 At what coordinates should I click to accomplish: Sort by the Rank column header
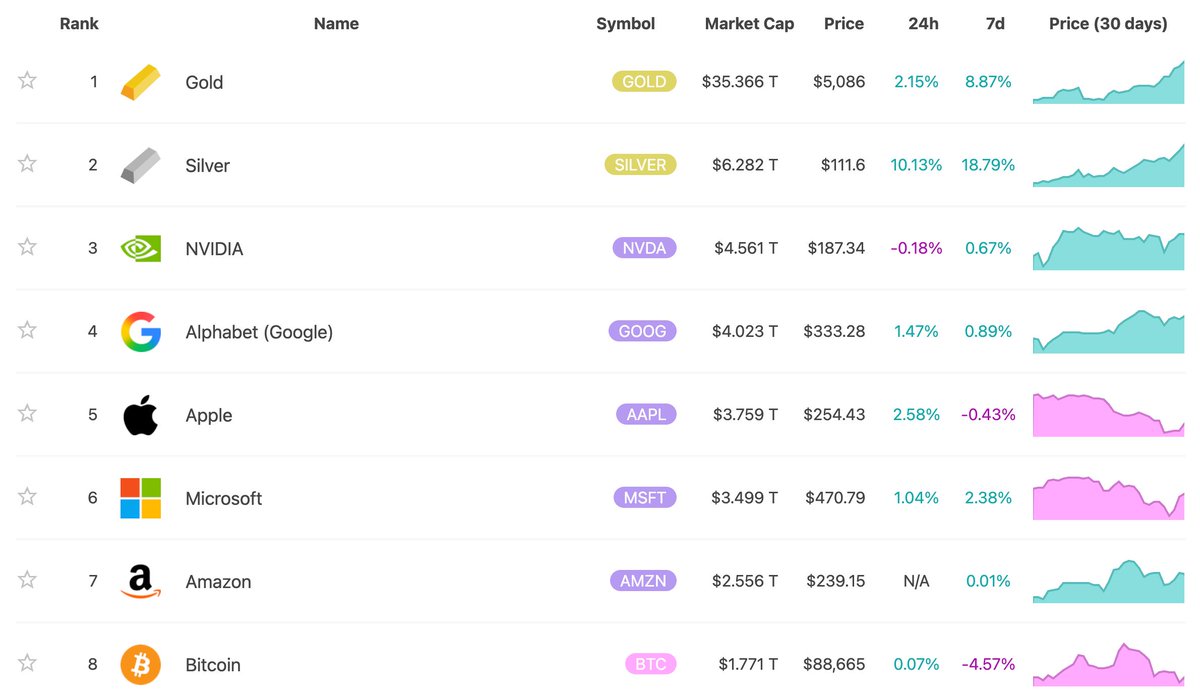[x=79, y=24]
